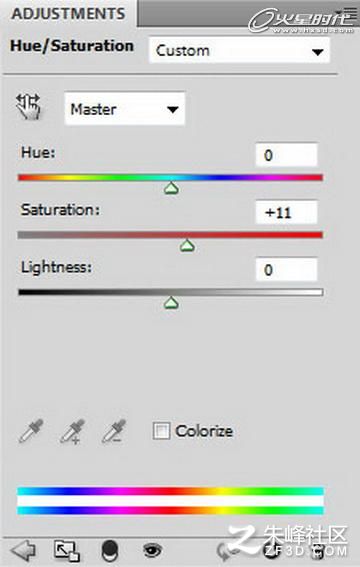
Task: Select the on-image adjustment hand tool
Action: coord(28,107)
